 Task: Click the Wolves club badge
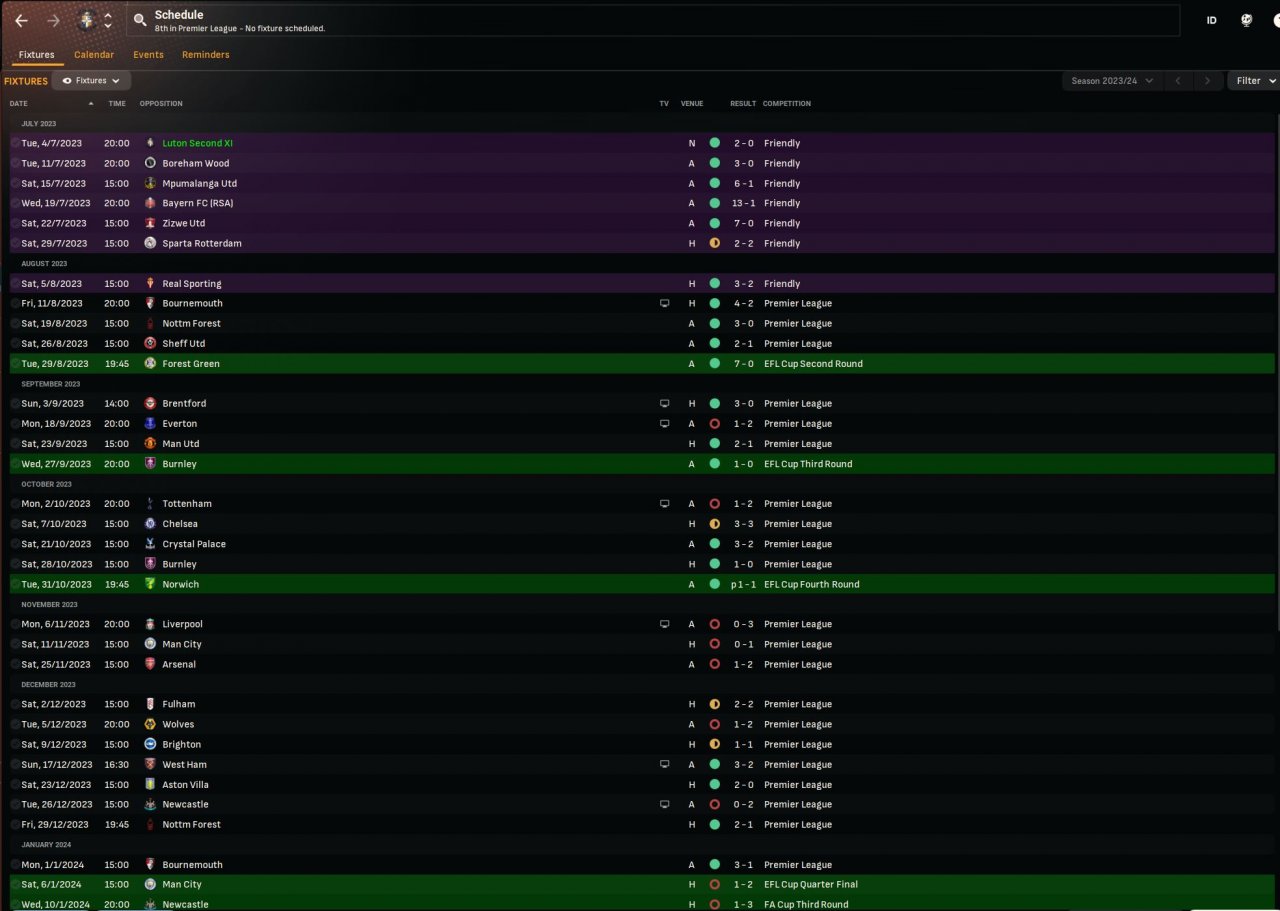tap(150, 724)
